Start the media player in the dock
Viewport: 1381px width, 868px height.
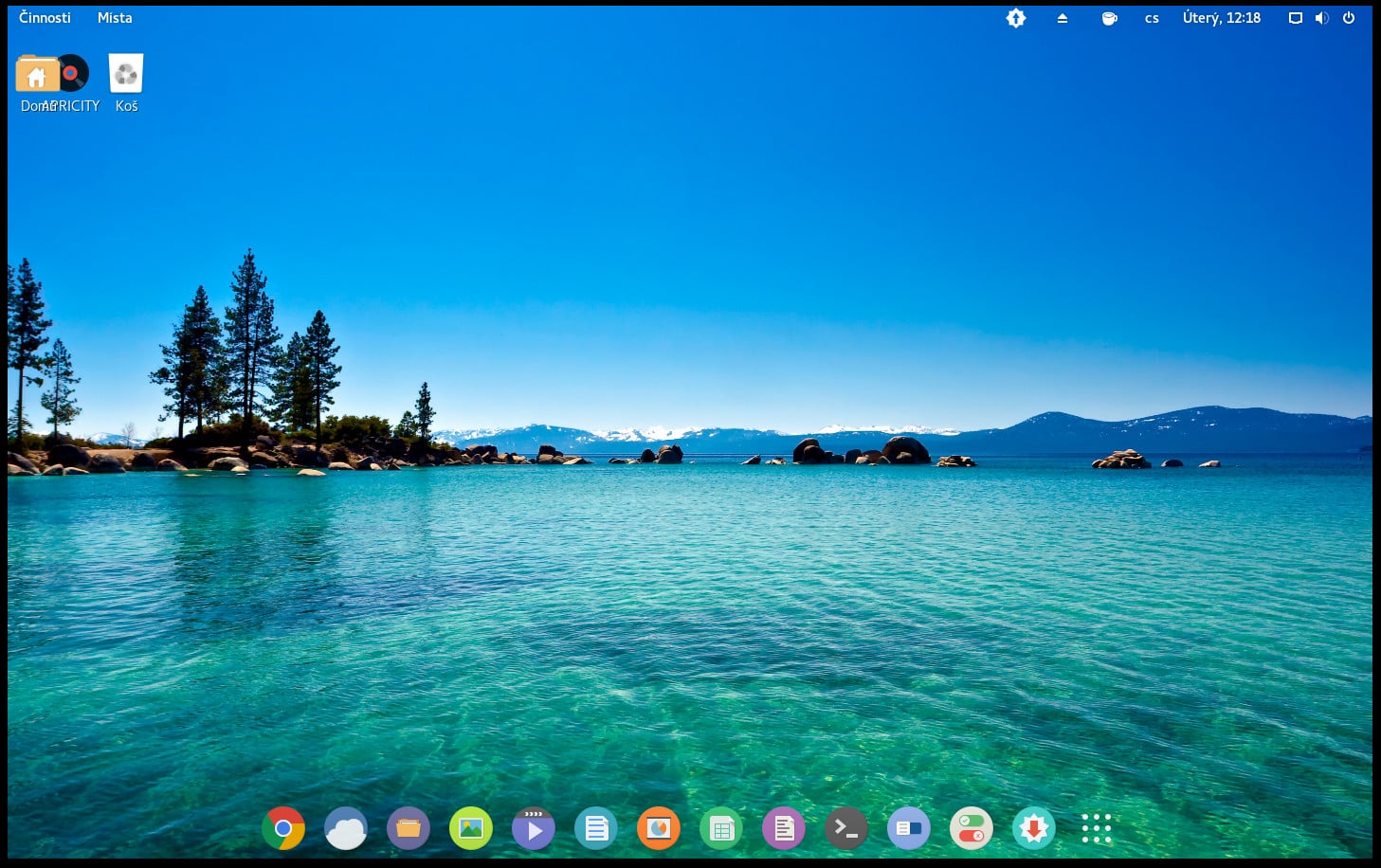click(x=534, y=827)
